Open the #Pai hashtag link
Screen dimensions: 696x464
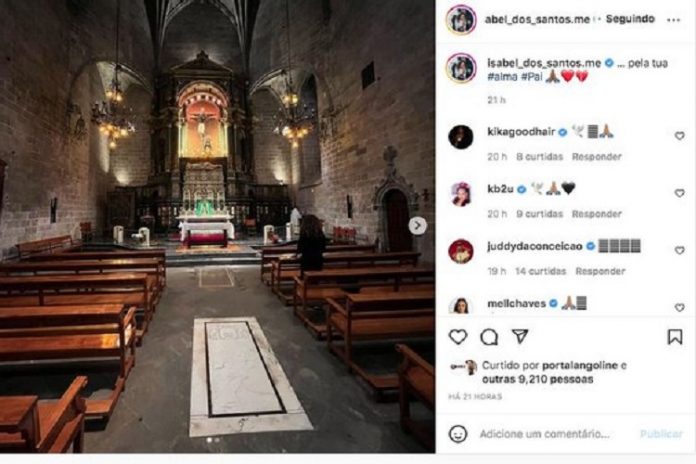click(x=531, y=76)
